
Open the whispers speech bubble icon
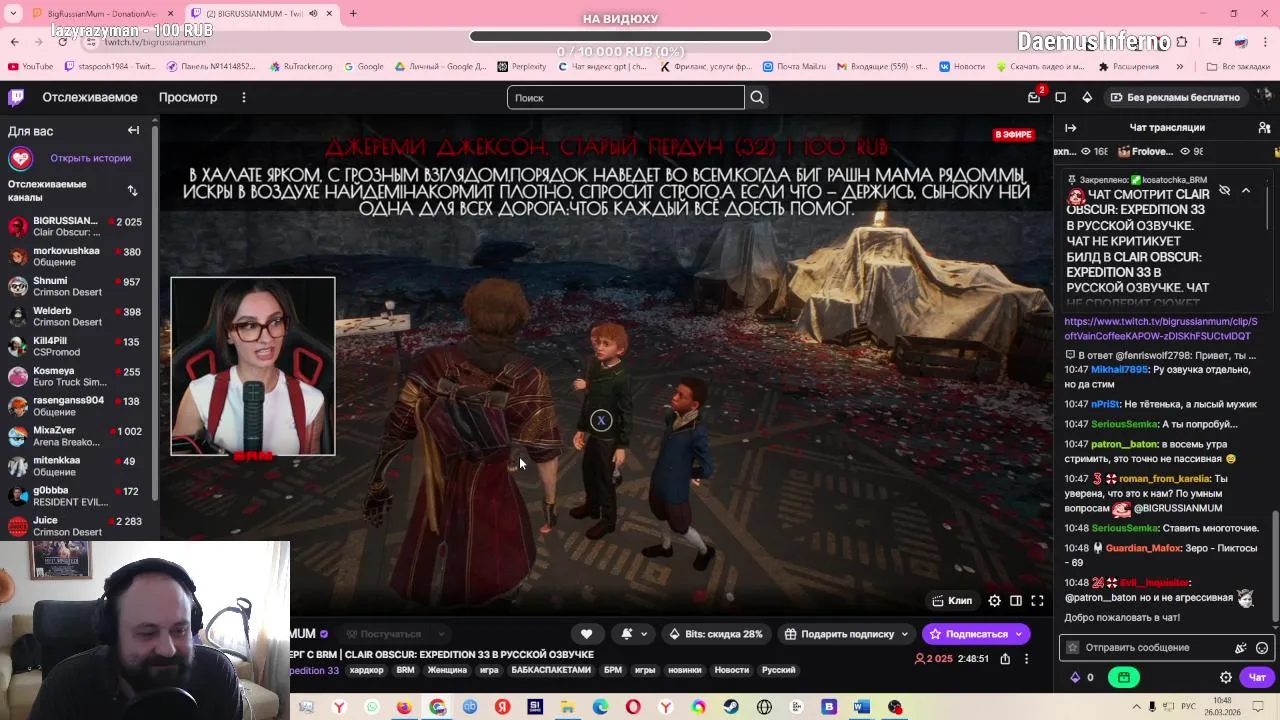coord(1060,97)
